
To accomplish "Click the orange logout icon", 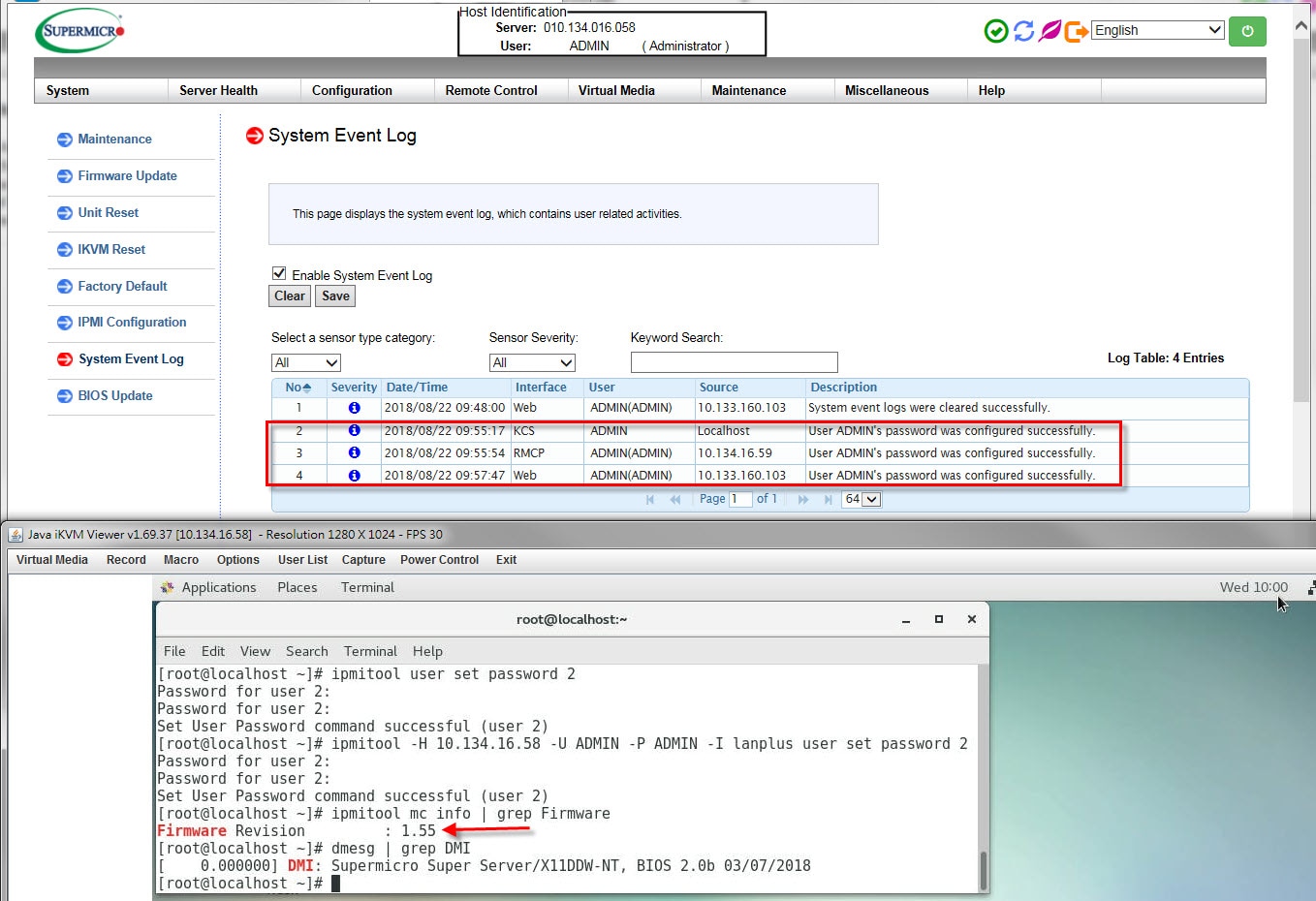I will click(x=1076, y=31).
